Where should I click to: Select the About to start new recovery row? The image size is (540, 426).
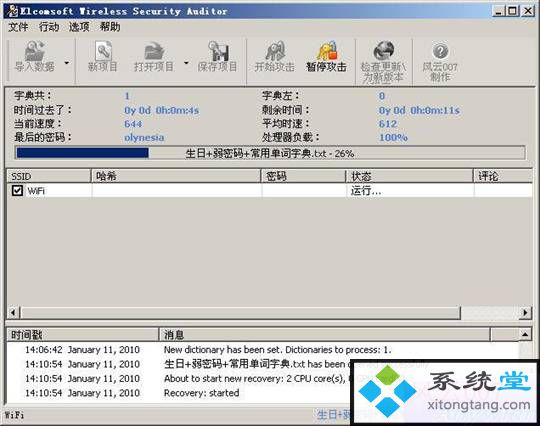[x=179, y=378]
